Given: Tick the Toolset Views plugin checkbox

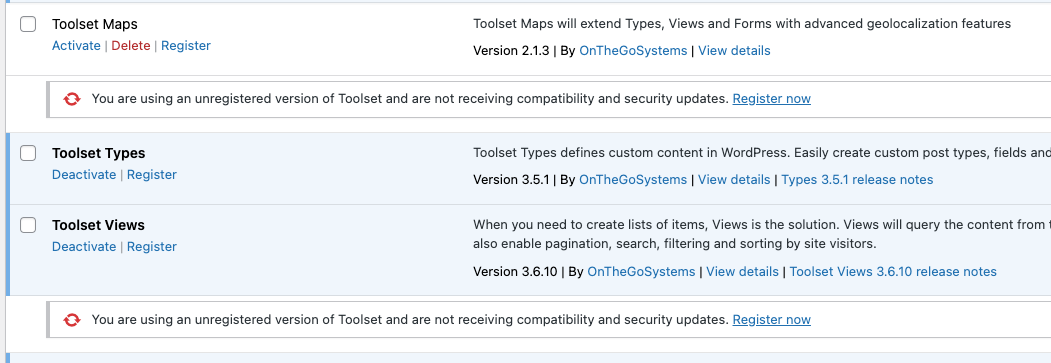Looking at the screenshot, I should tap(27, 225).
